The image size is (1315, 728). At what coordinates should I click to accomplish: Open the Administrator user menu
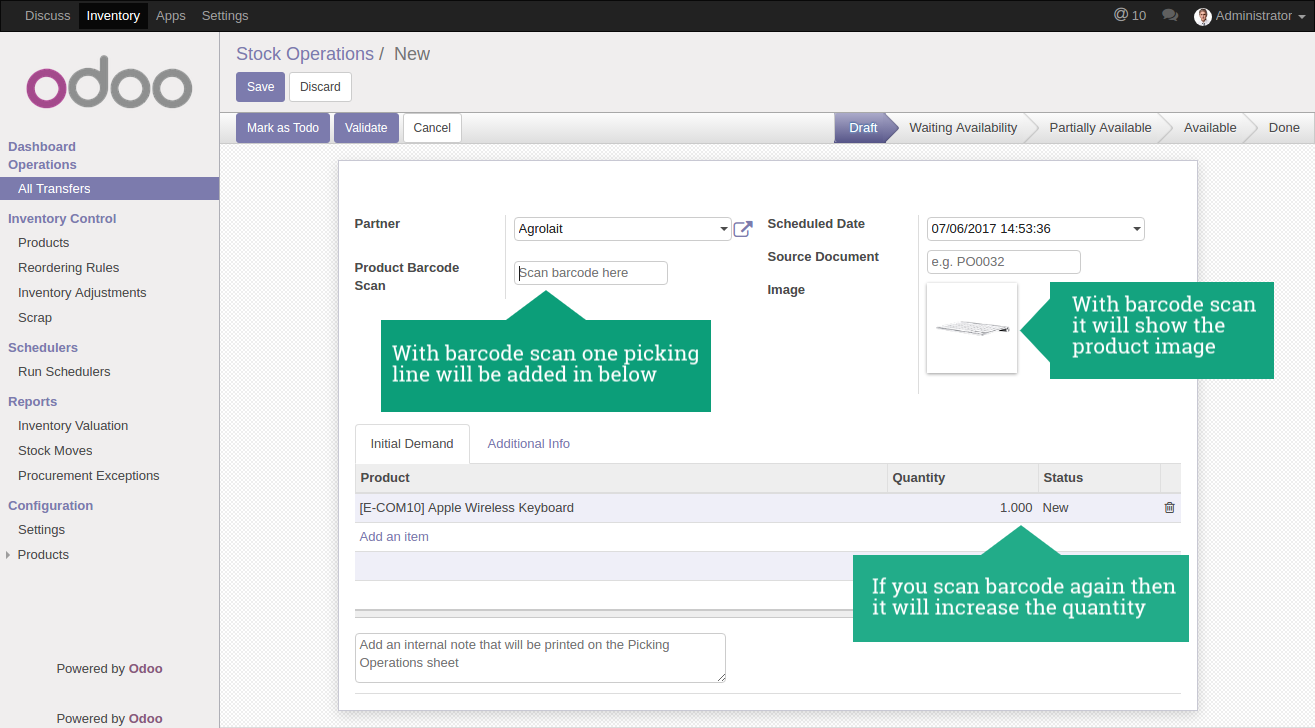click(1249, 16)
